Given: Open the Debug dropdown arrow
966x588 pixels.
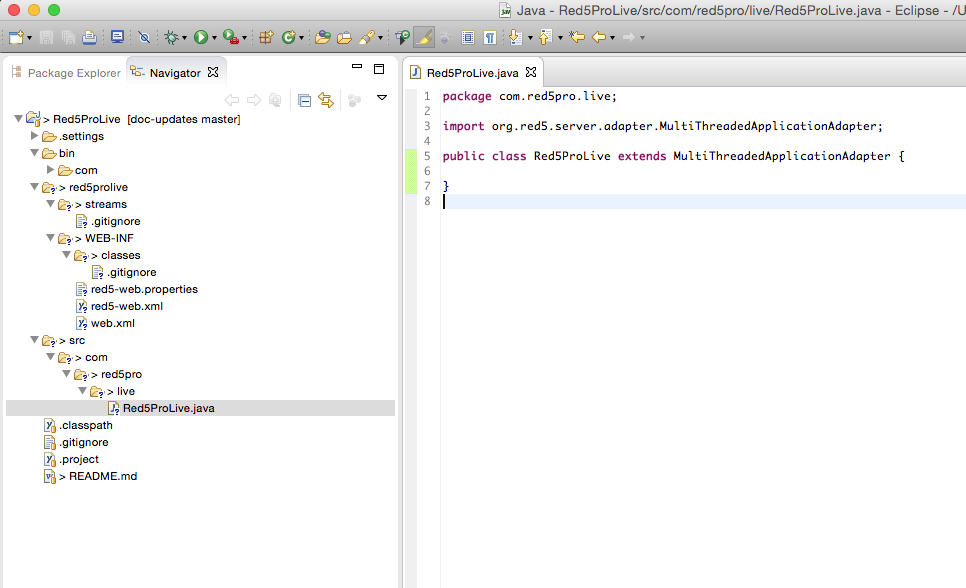Looking at the screenshot, I should (x=184, y=38).
